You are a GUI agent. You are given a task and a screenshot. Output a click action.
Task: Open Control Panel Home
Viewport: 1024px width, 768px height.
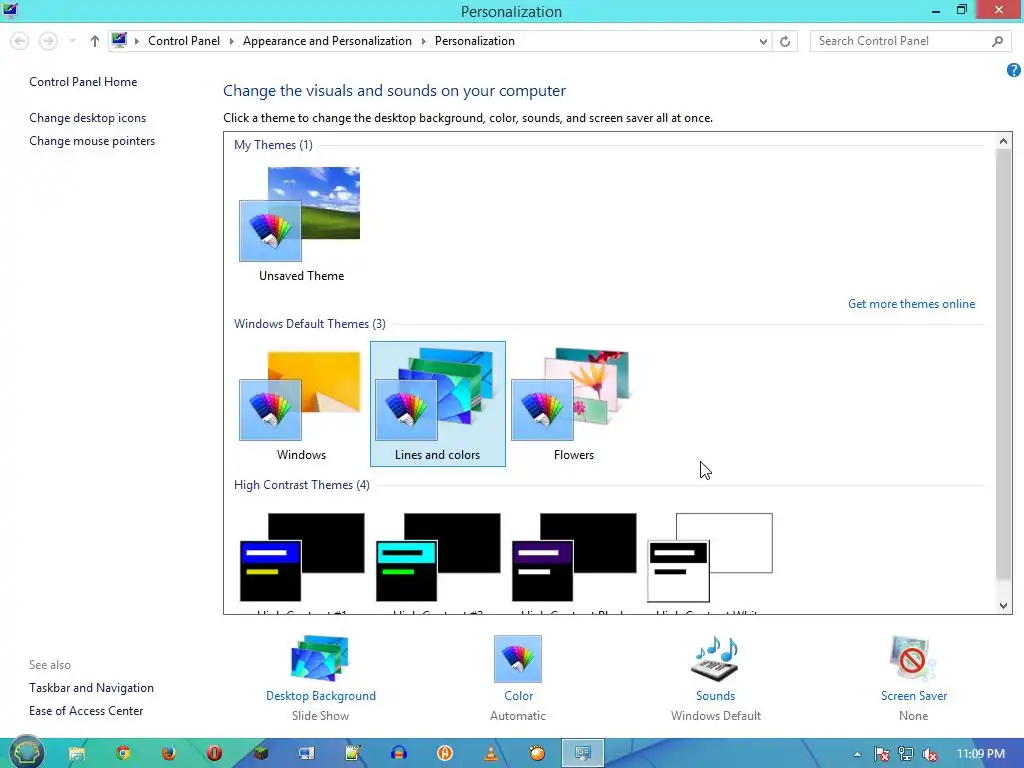tap(83, 82)
